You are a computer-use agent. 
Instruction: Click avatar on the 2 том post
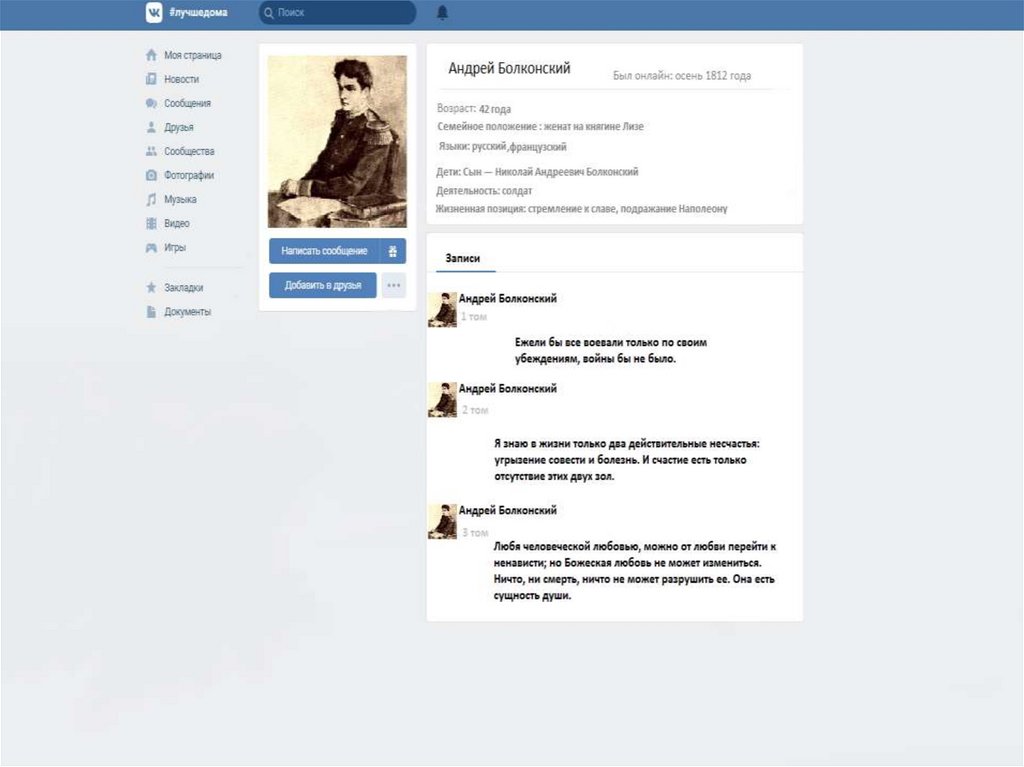coord(442,400)
